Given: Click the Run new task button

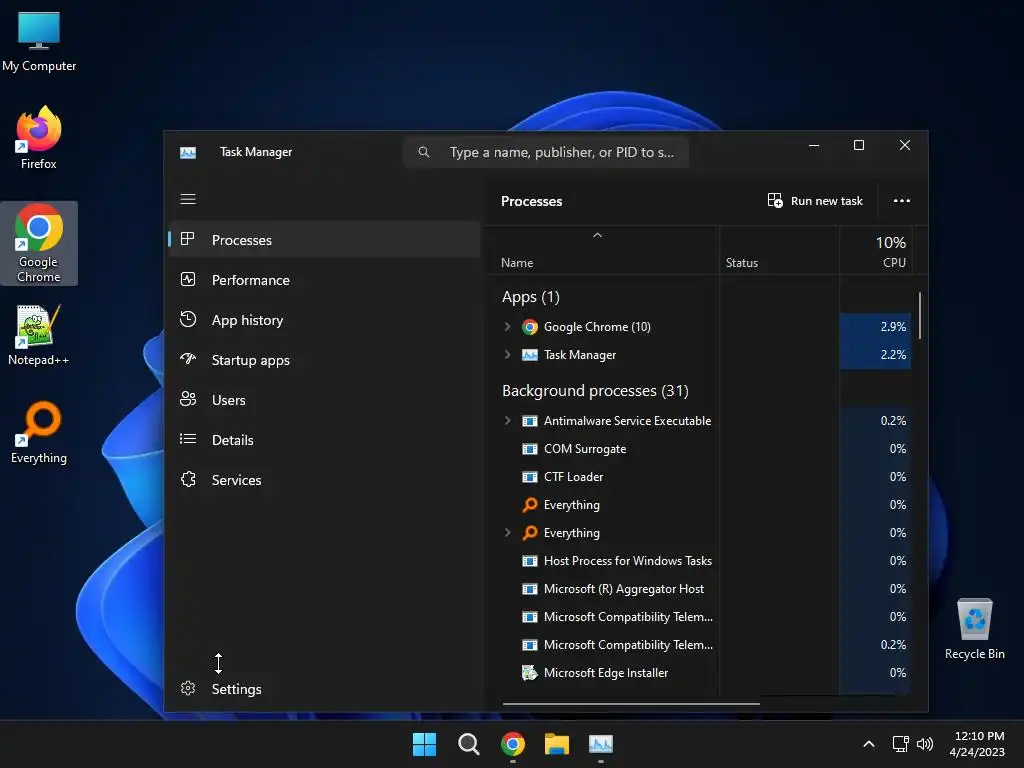Looking at the screenshot, I should pyautogui.click(x=815, y=200).
